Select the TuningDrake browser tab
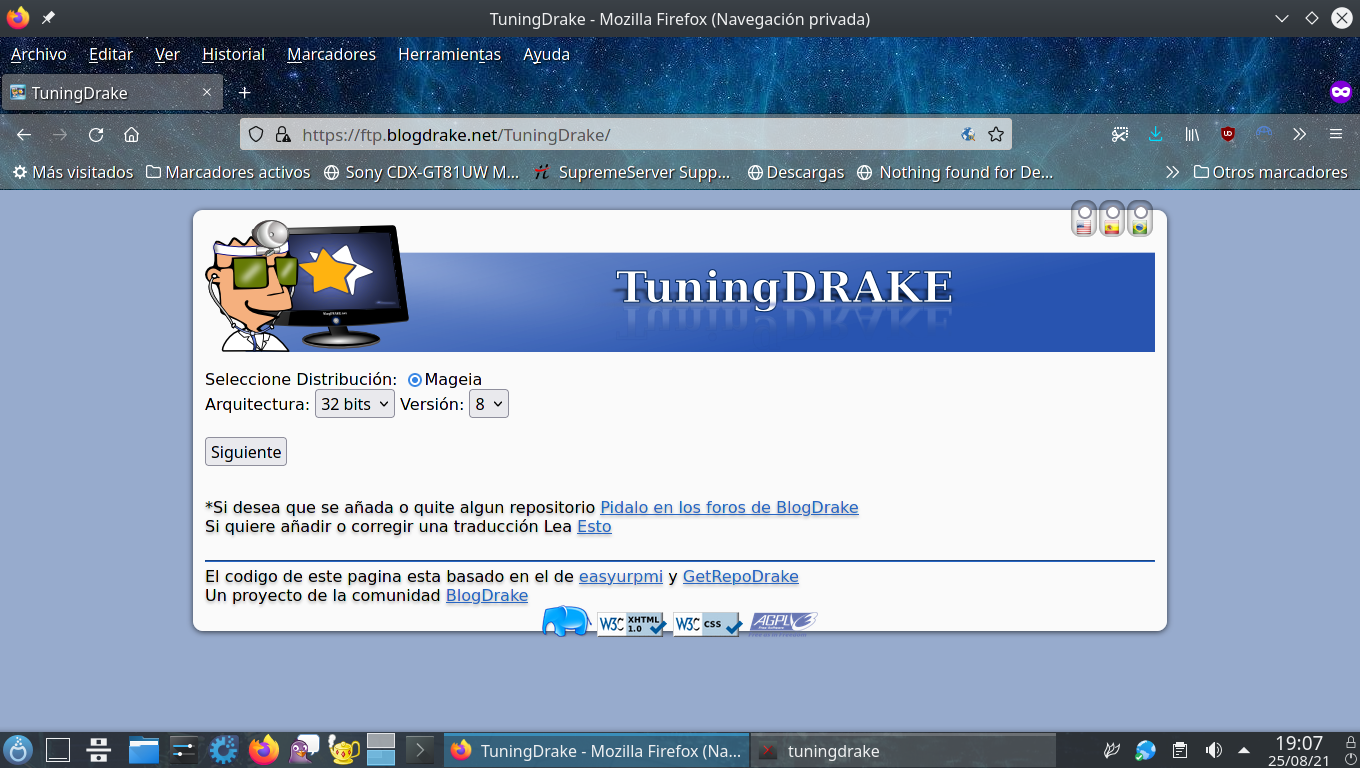This screenshot has height=768, width=1360. point(112,93)
